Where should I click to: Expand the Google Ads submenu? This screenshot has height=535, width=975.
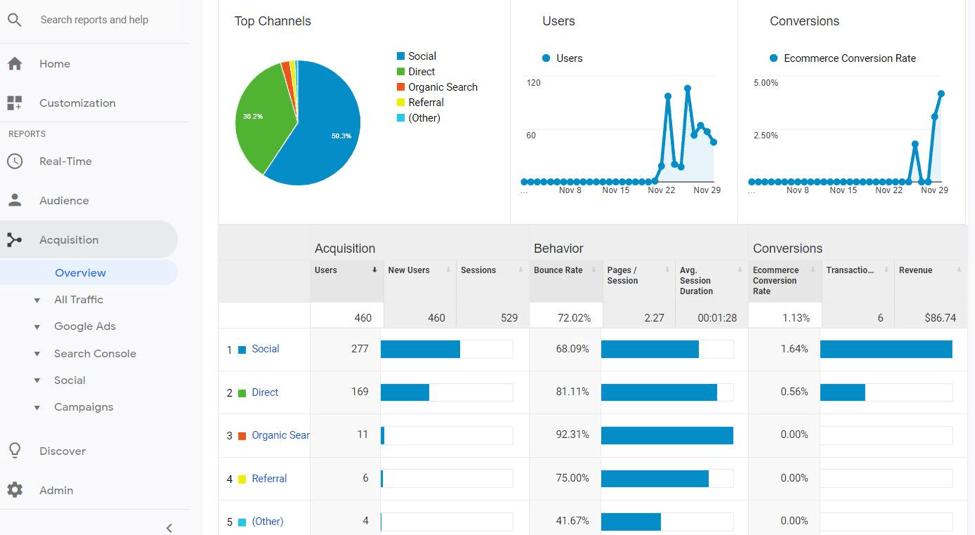pos(37,327)
